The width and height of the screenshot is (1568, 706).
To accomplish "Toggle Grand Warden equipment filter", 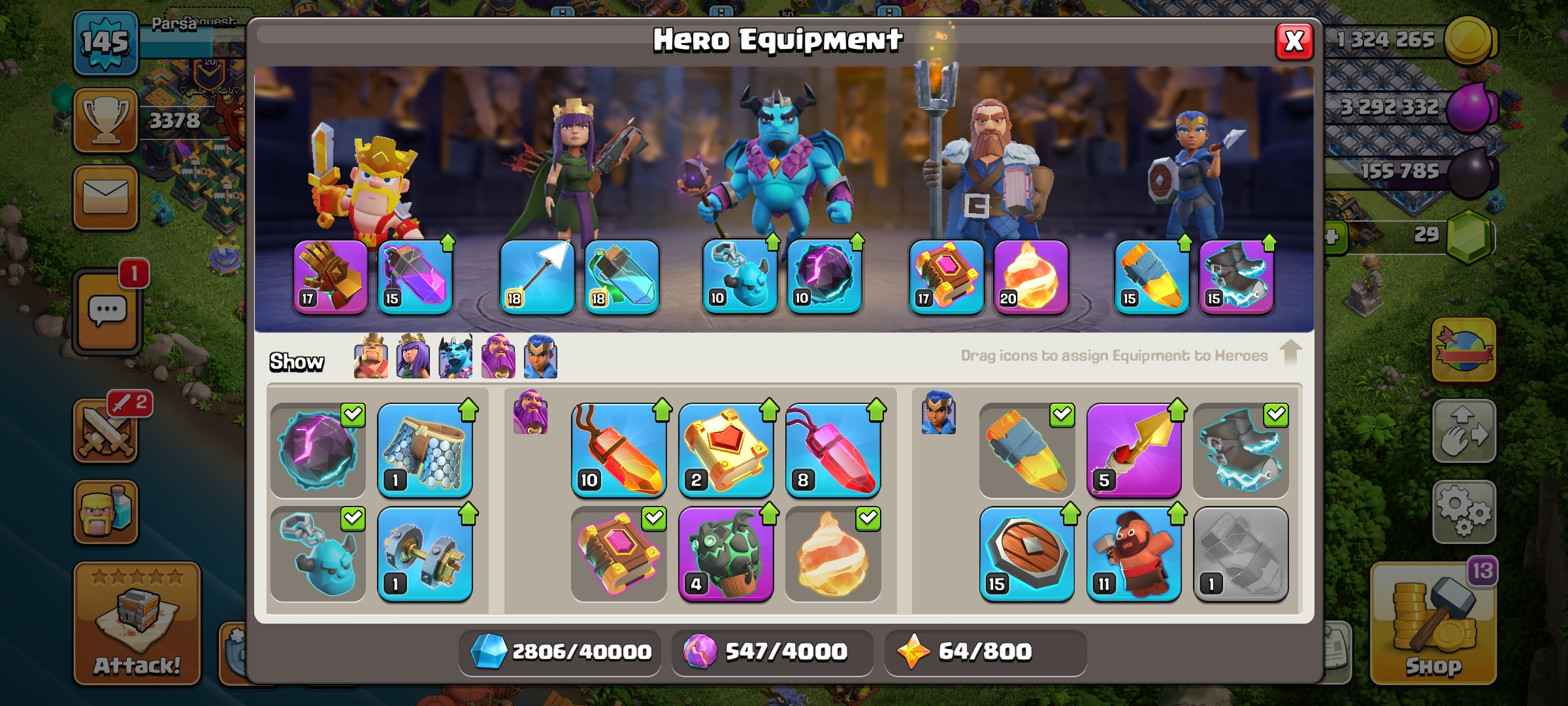I will coord(498,357).
